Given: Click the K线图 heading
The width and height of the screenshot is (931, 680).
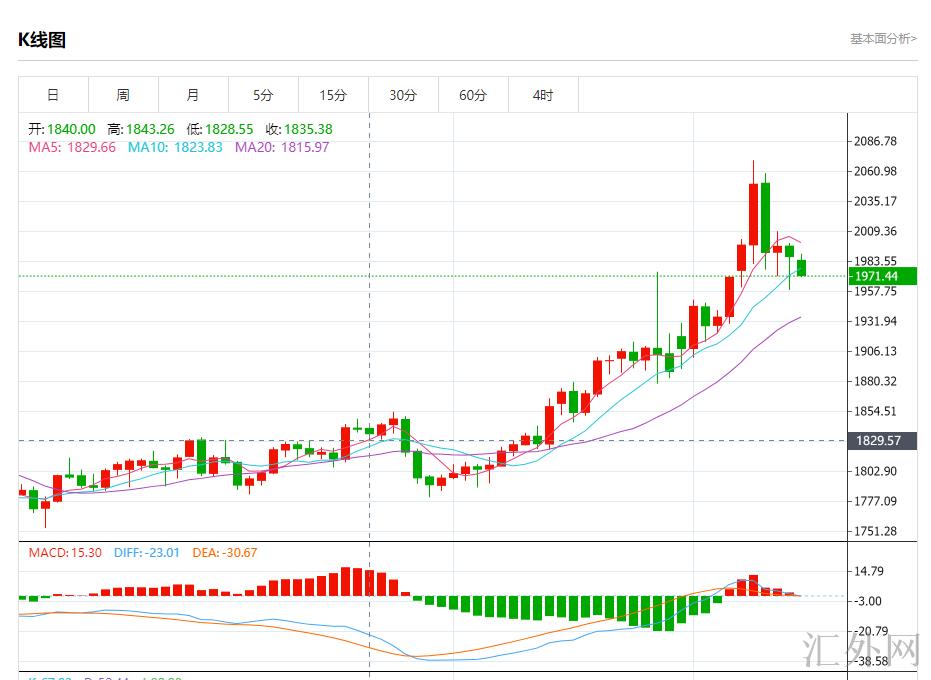Looking at the screenshot, I should coord(42,40).
